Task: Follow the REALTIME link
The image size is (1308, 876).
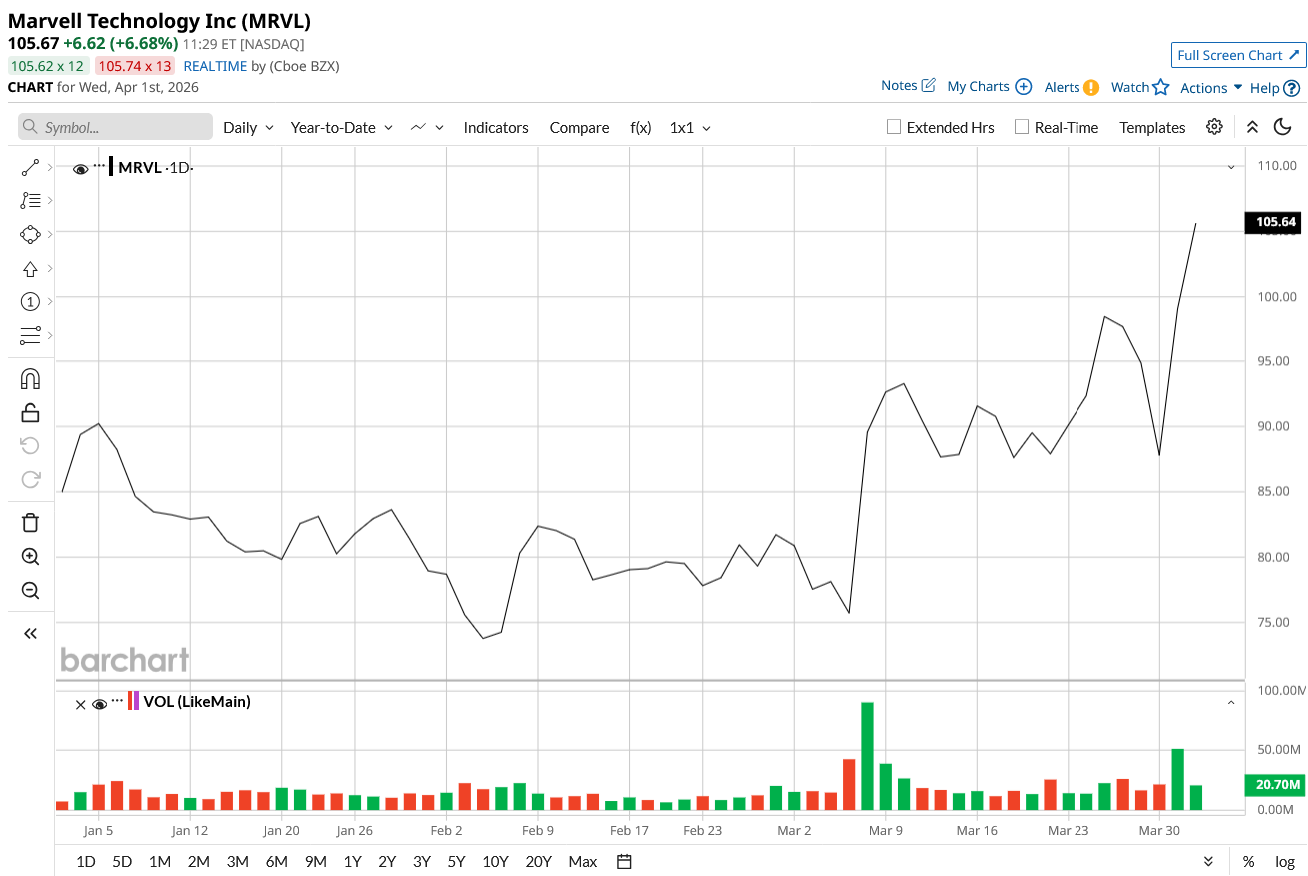Action: click(x=215, y=66)
